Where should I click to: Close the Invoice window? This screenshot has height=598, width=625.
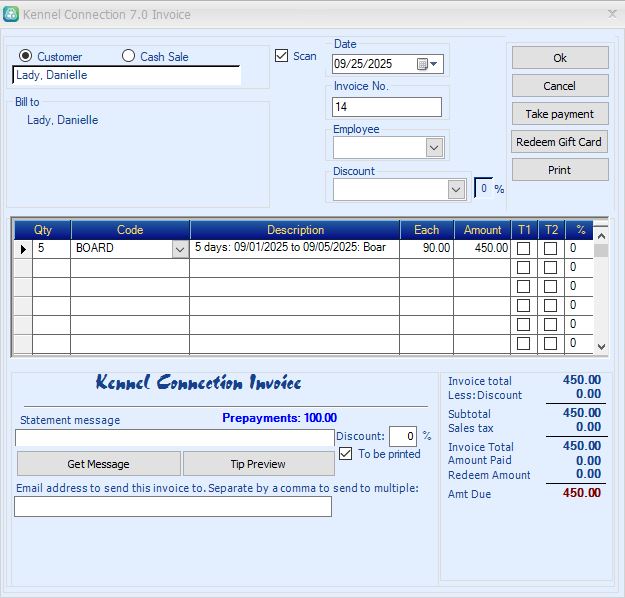(612, 14)
